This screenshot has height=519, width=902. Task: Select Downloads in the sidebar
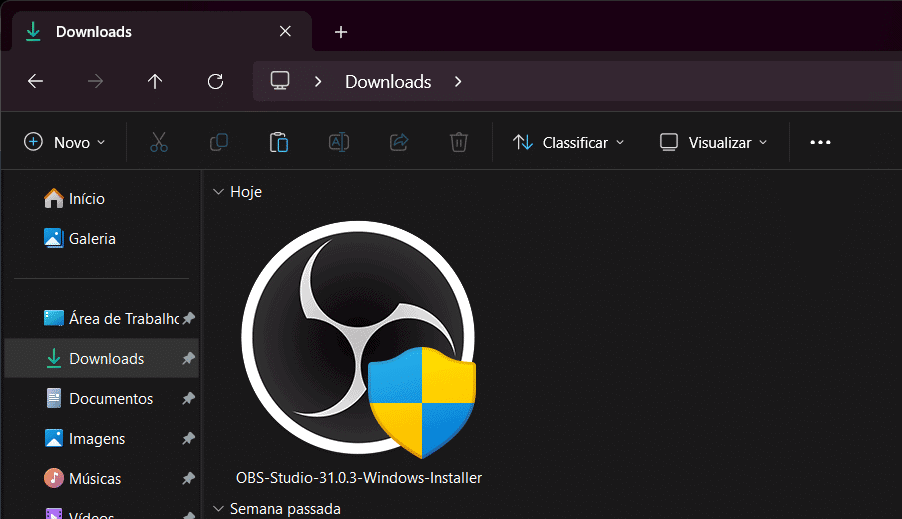tap(101, 358)
